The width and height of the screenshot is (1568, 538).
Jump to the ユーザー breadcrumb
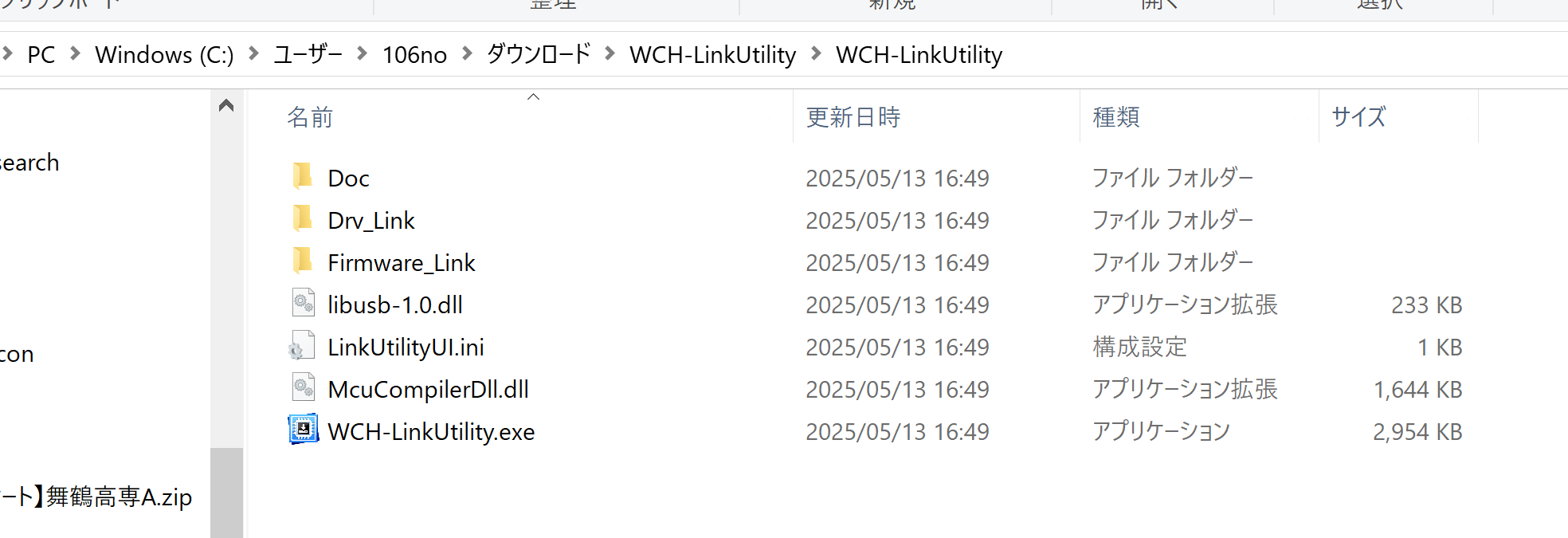(308, 54)
